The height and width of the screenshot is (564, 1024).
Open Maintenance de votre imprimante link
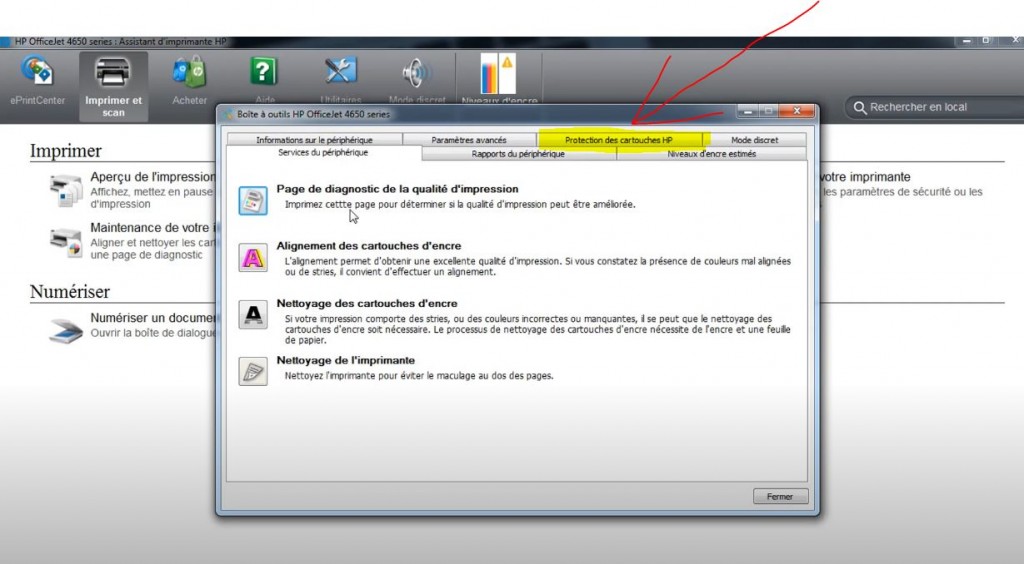click(153, 228)
